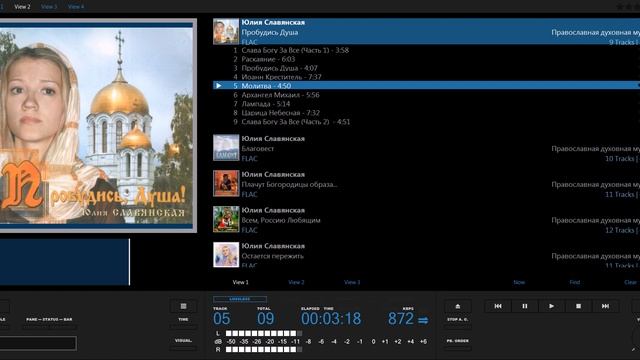Expand the Остается пережить album group

426,255
